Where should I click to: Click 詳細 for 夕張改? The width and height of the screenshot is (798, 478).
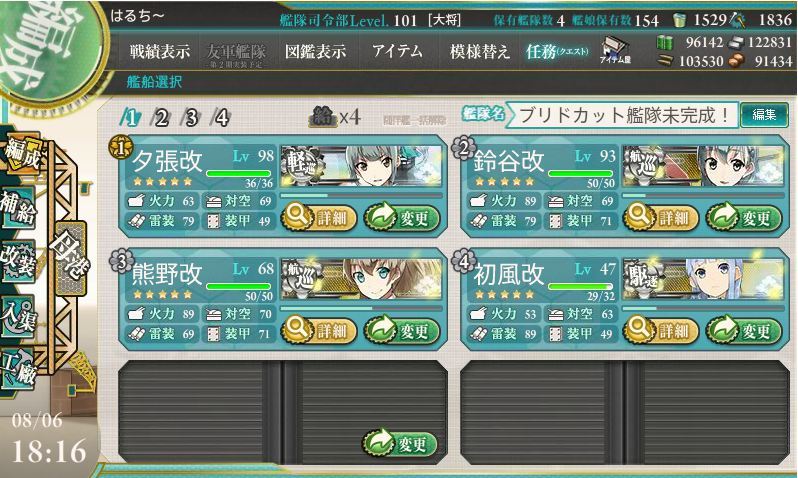(319, 218)
